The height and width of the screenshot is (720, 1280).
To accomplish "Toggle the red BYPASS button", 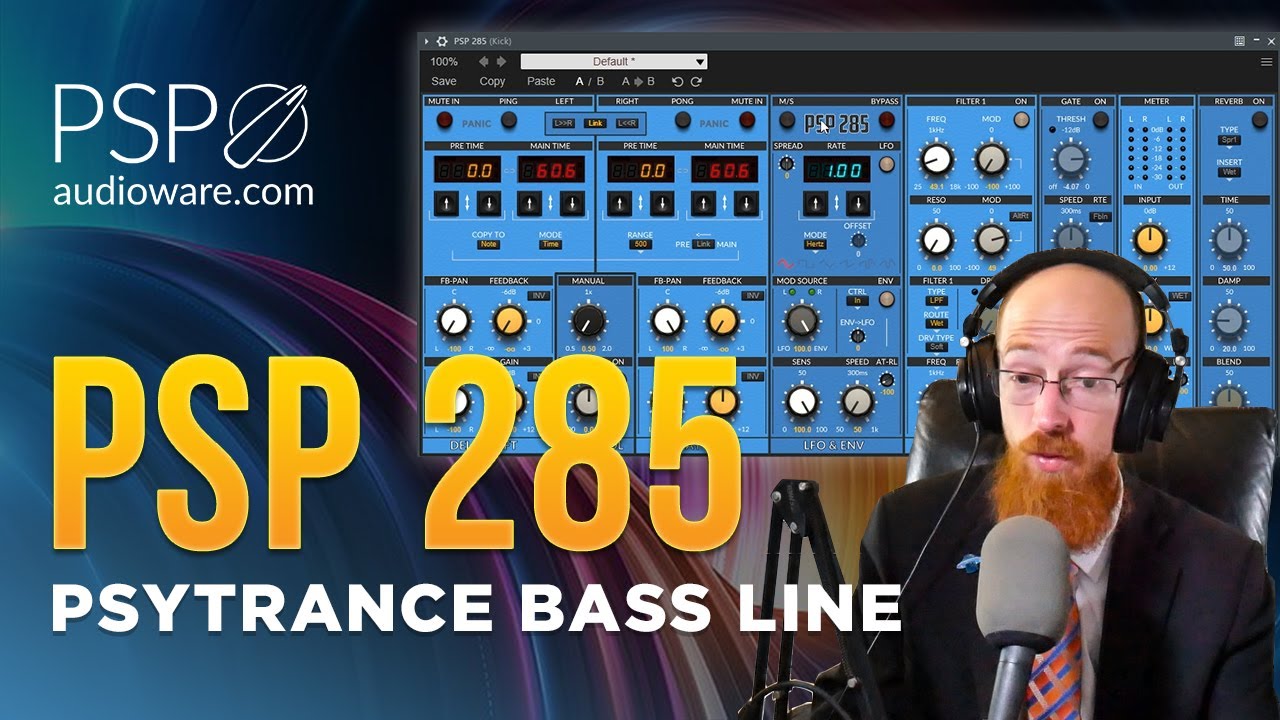I will pyautogui.click(x=886, y=121).
